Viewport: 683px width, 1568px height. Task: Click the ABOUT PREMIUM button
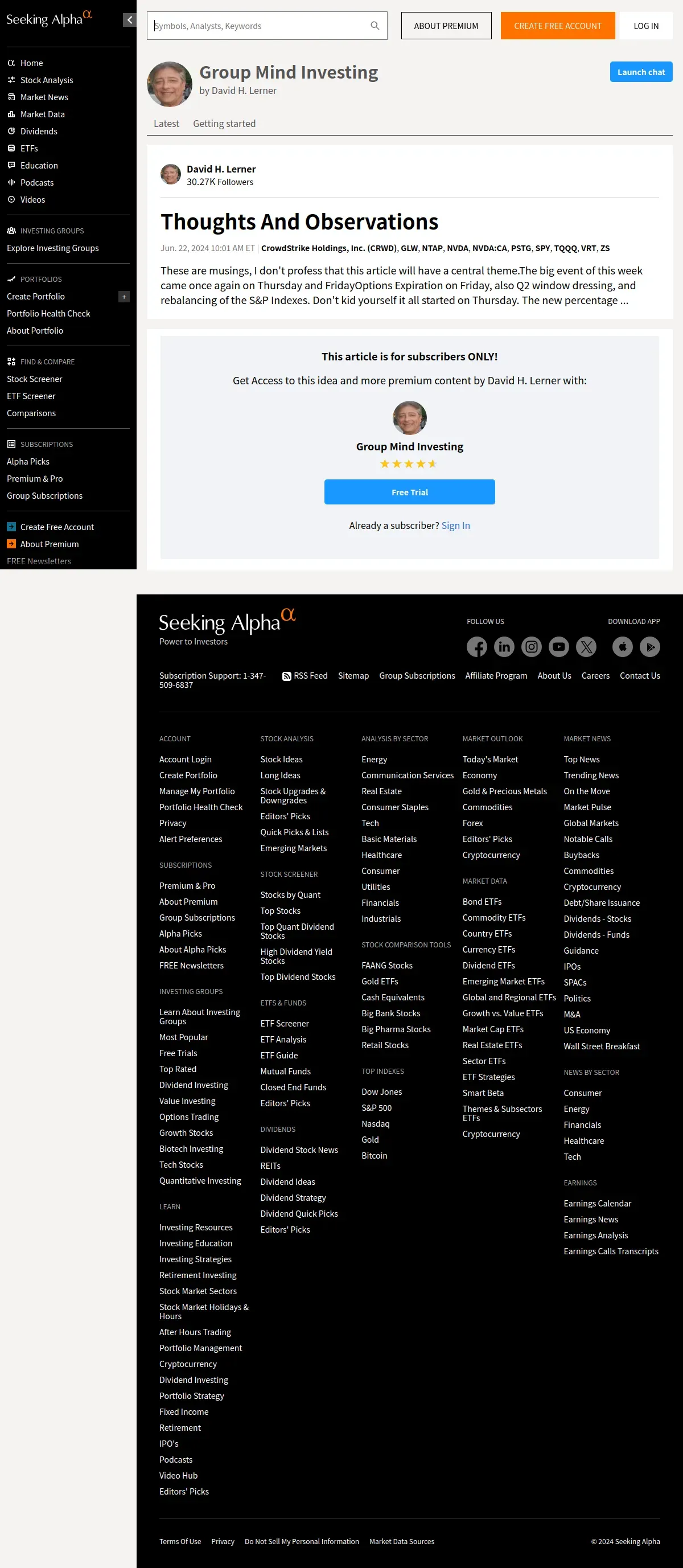(446, 26)
